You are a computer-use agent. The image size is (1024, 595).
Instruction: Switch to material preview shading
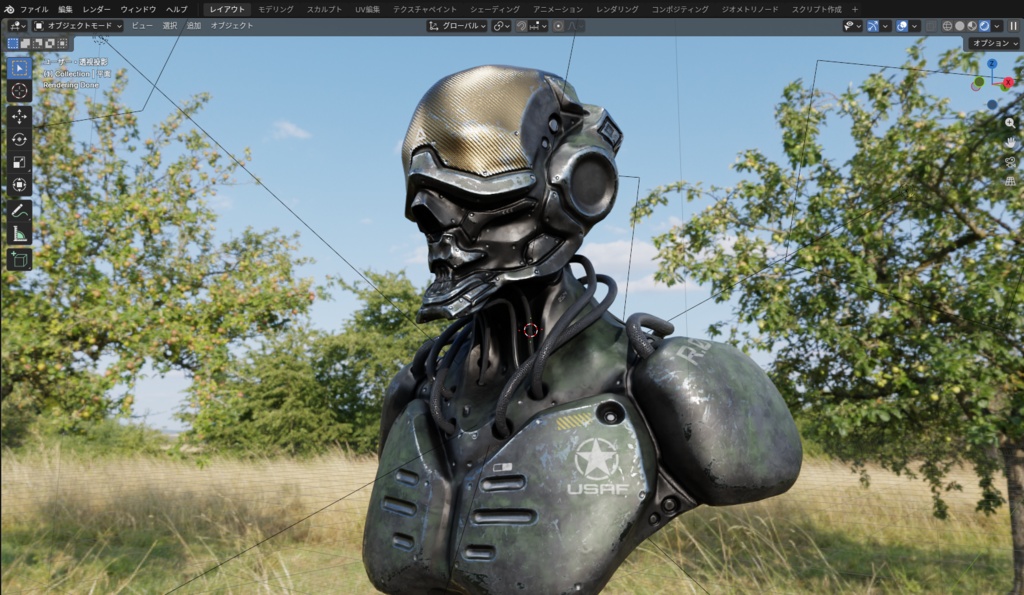972,26
